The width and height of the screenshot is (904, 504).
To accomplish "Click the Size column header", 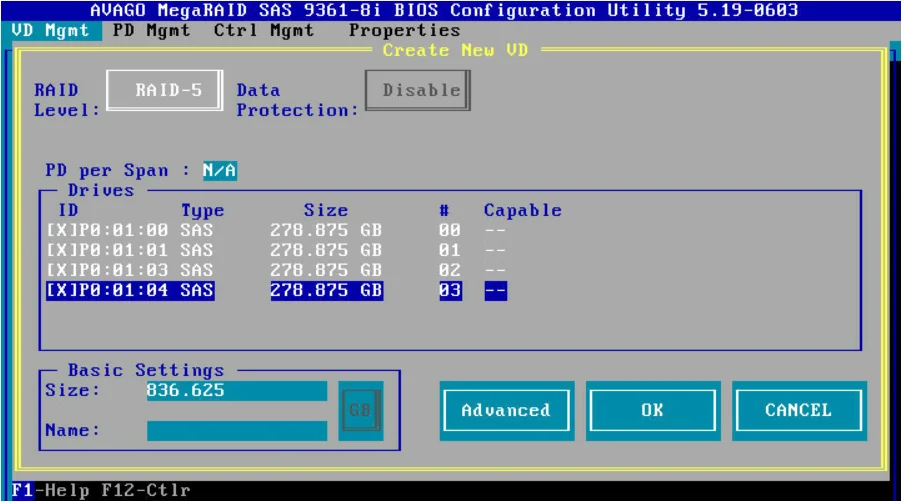I will (326, 210).
